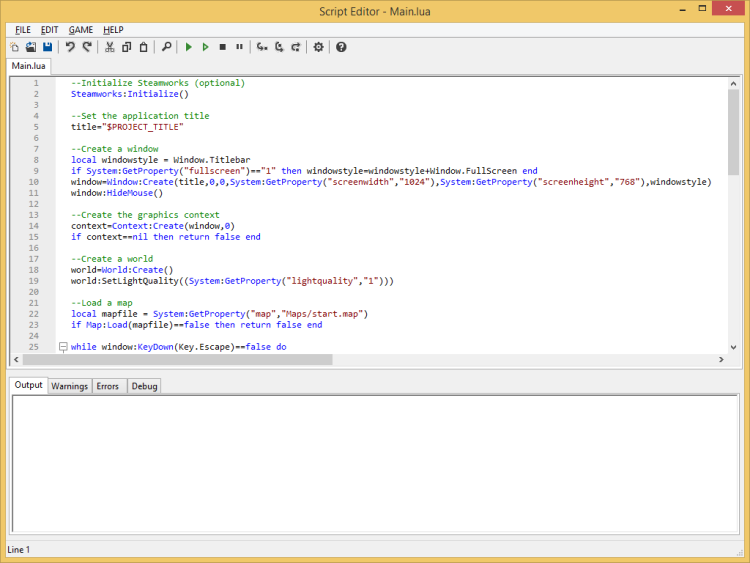Open the GAME menu

(80, 30)
